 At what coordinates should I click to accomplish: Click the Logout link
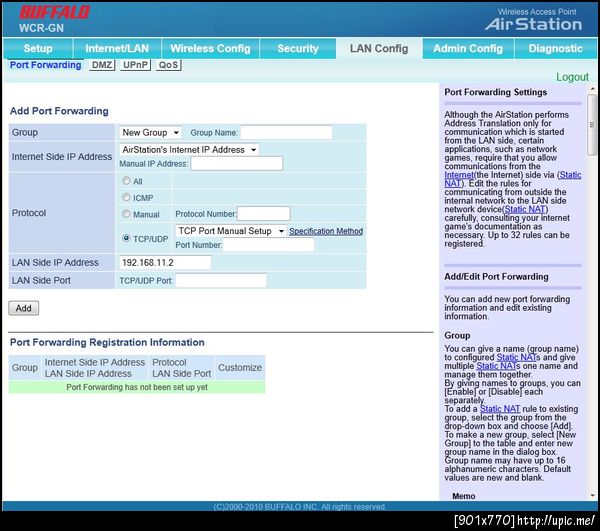click(x=572, y=77)
